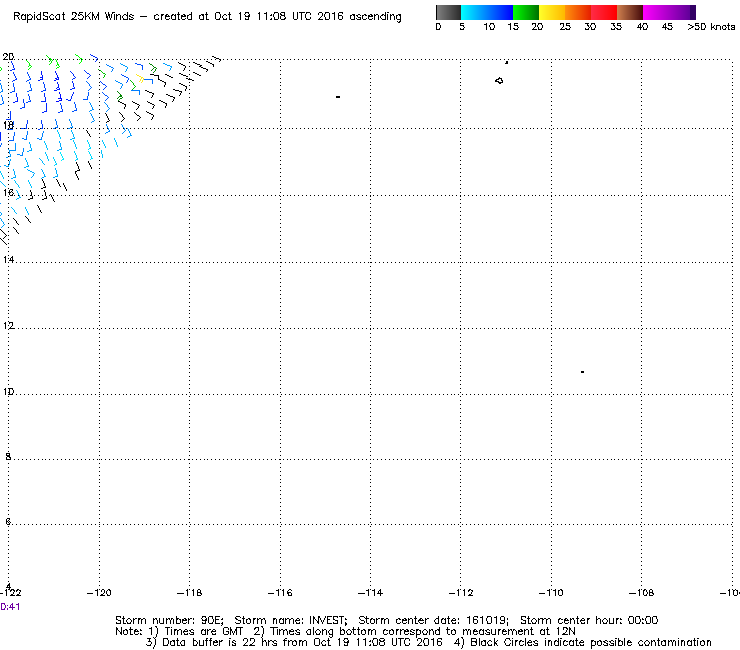Click the longitude label -120
The height and width of the screenshot is (650, 740).
[99, 592]
